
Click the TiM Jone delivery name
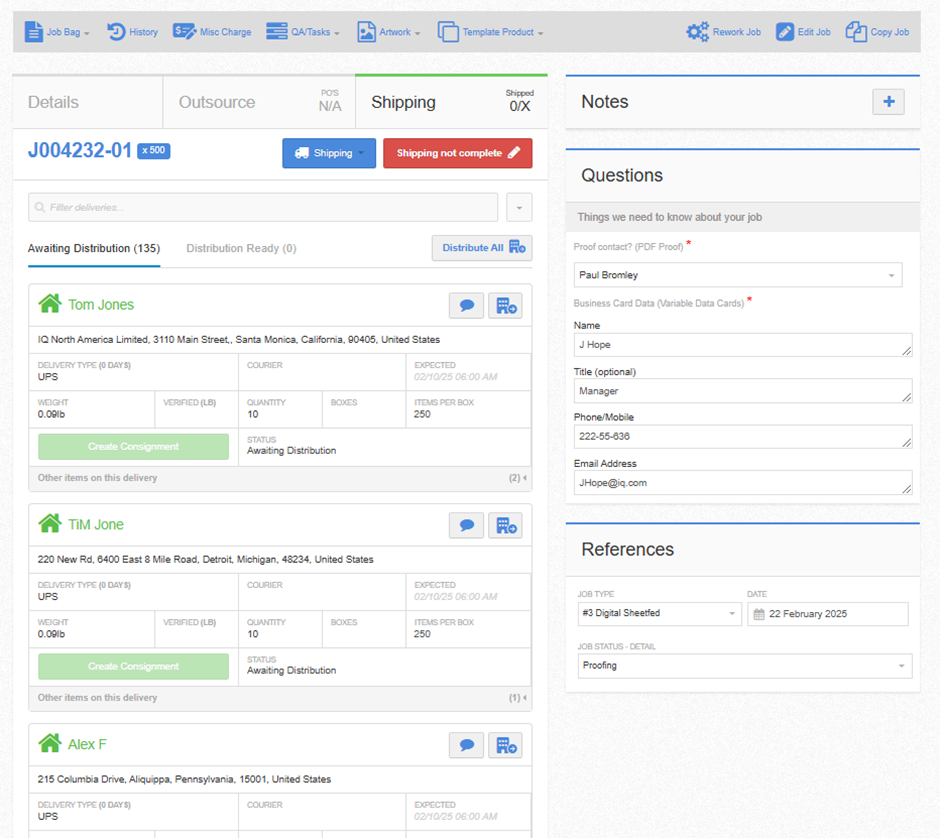coord(96,524)
